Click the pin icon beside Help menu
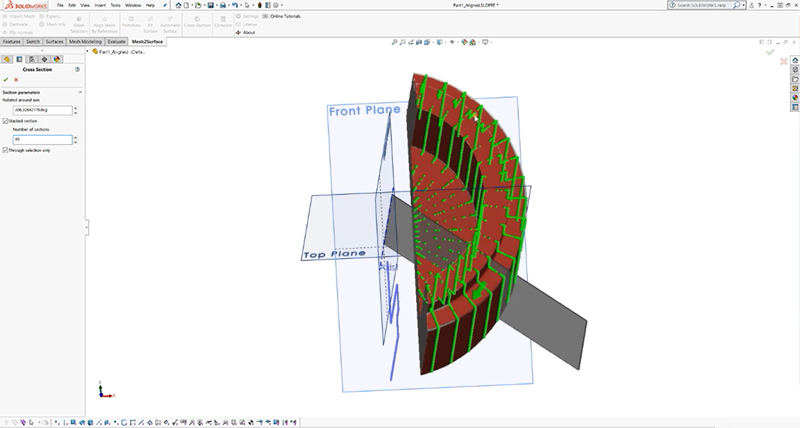The width and height of the screenshot is (800, 428). pyautogui.click(x=165, y=5)
